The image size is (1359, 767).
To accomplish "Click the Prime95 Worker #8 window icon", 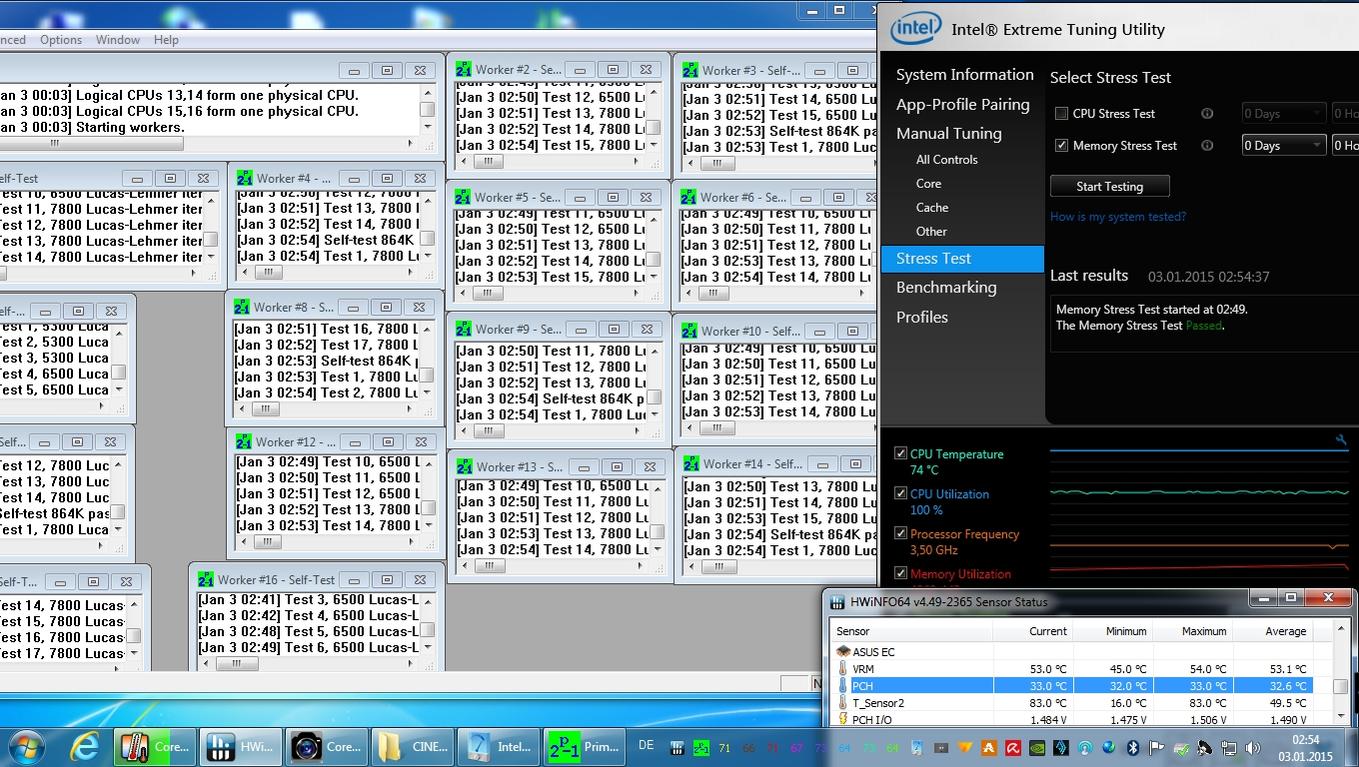I will 242,307.
